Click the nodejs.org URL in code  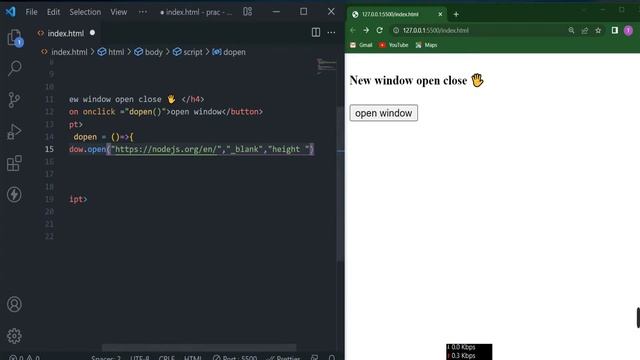coord(166,149)
